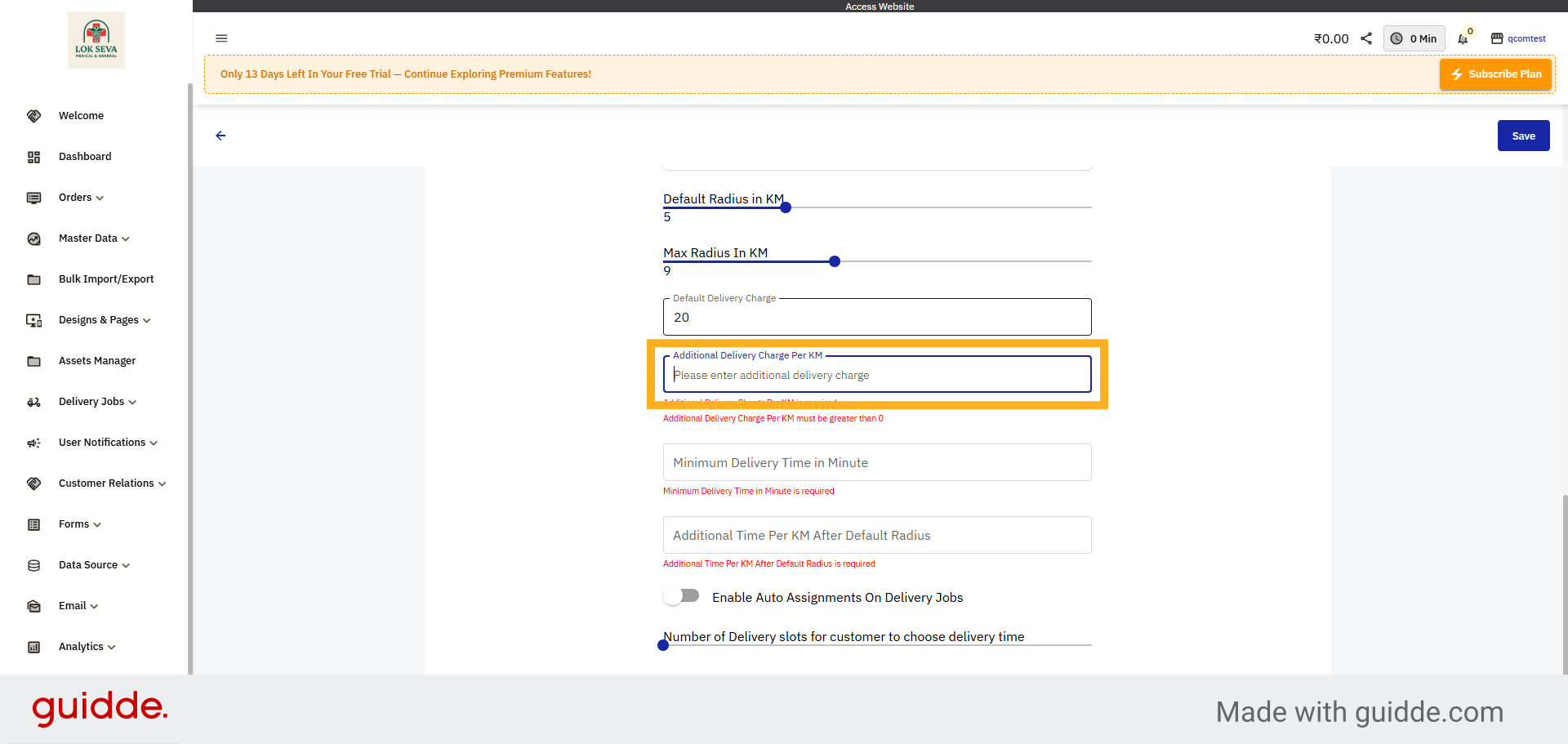
Task: Expand the Customer Relations chevron
Action: (163, 484)
